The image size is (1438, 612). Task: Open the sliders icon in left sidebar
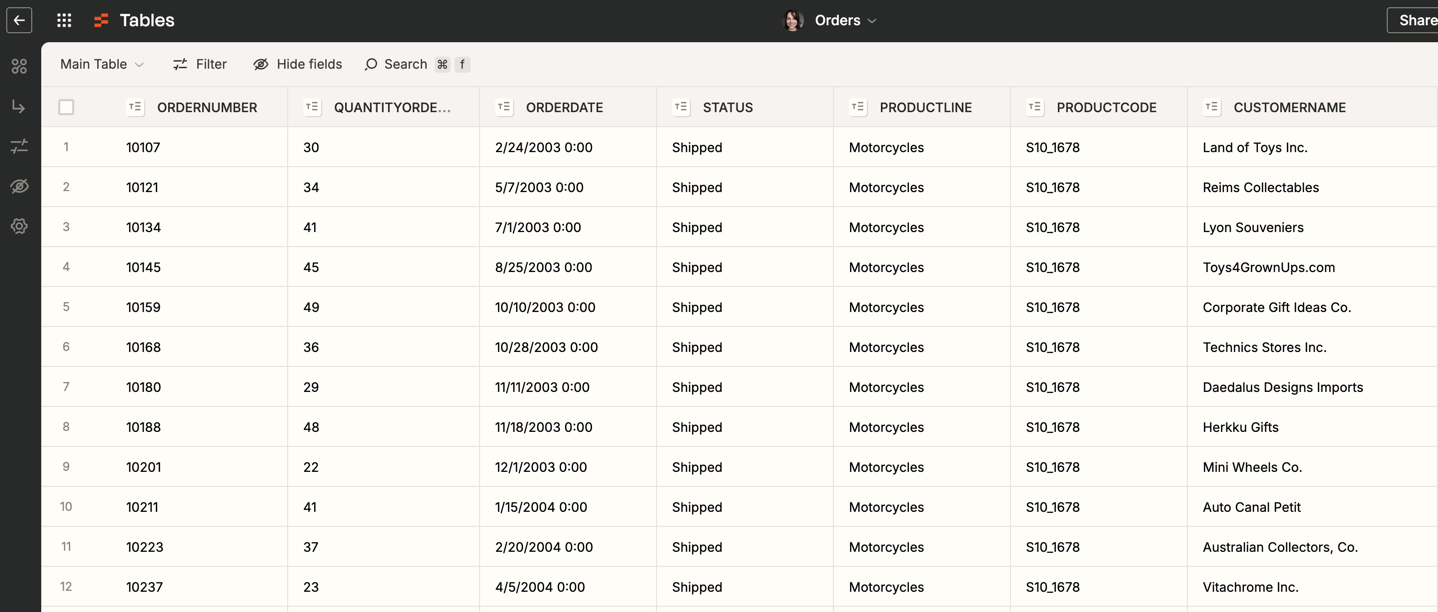click(x=19, y=147)
